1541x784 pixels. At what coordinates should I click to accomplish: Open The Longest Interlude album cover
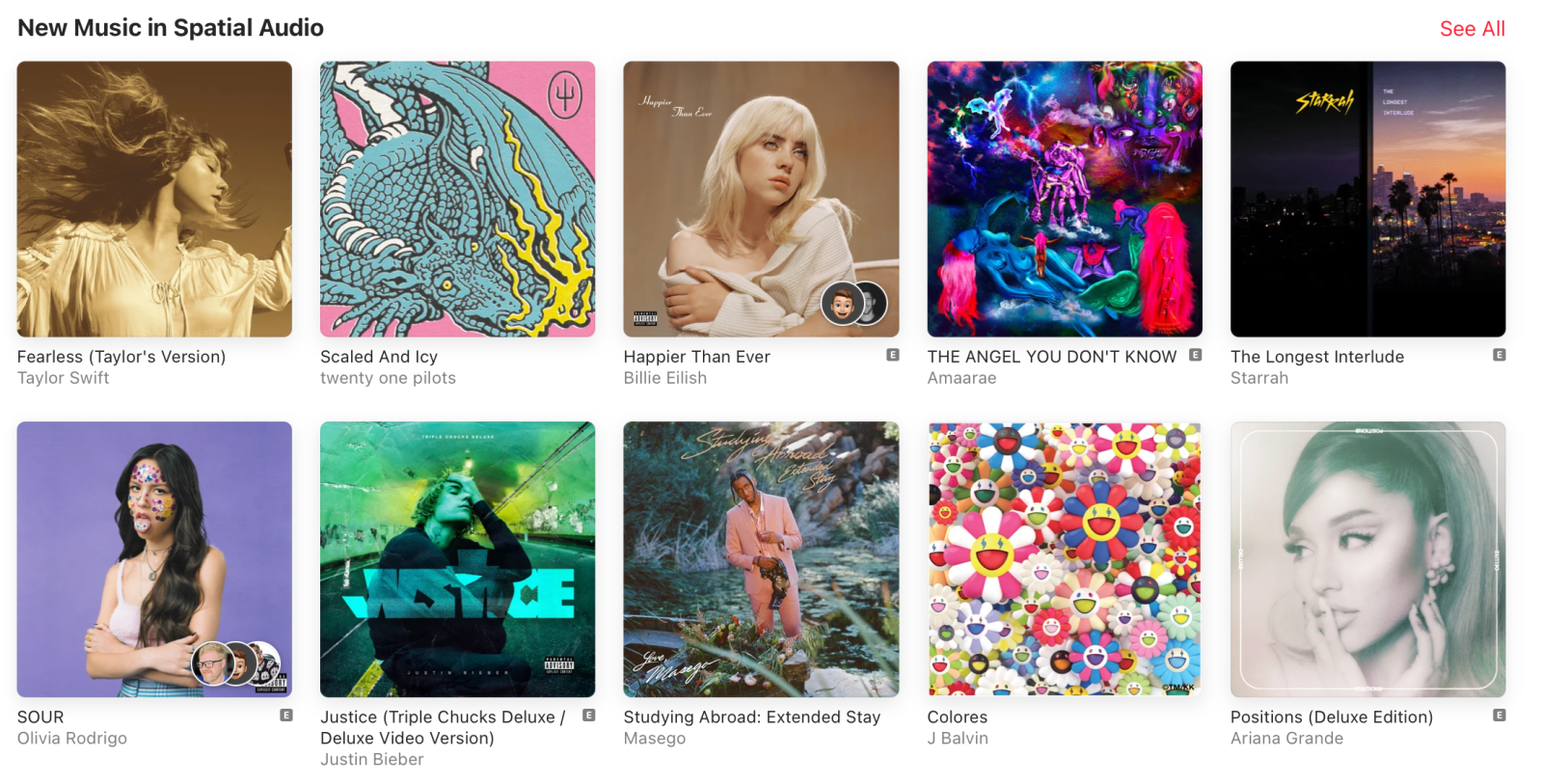click(x=1367, y=199)
